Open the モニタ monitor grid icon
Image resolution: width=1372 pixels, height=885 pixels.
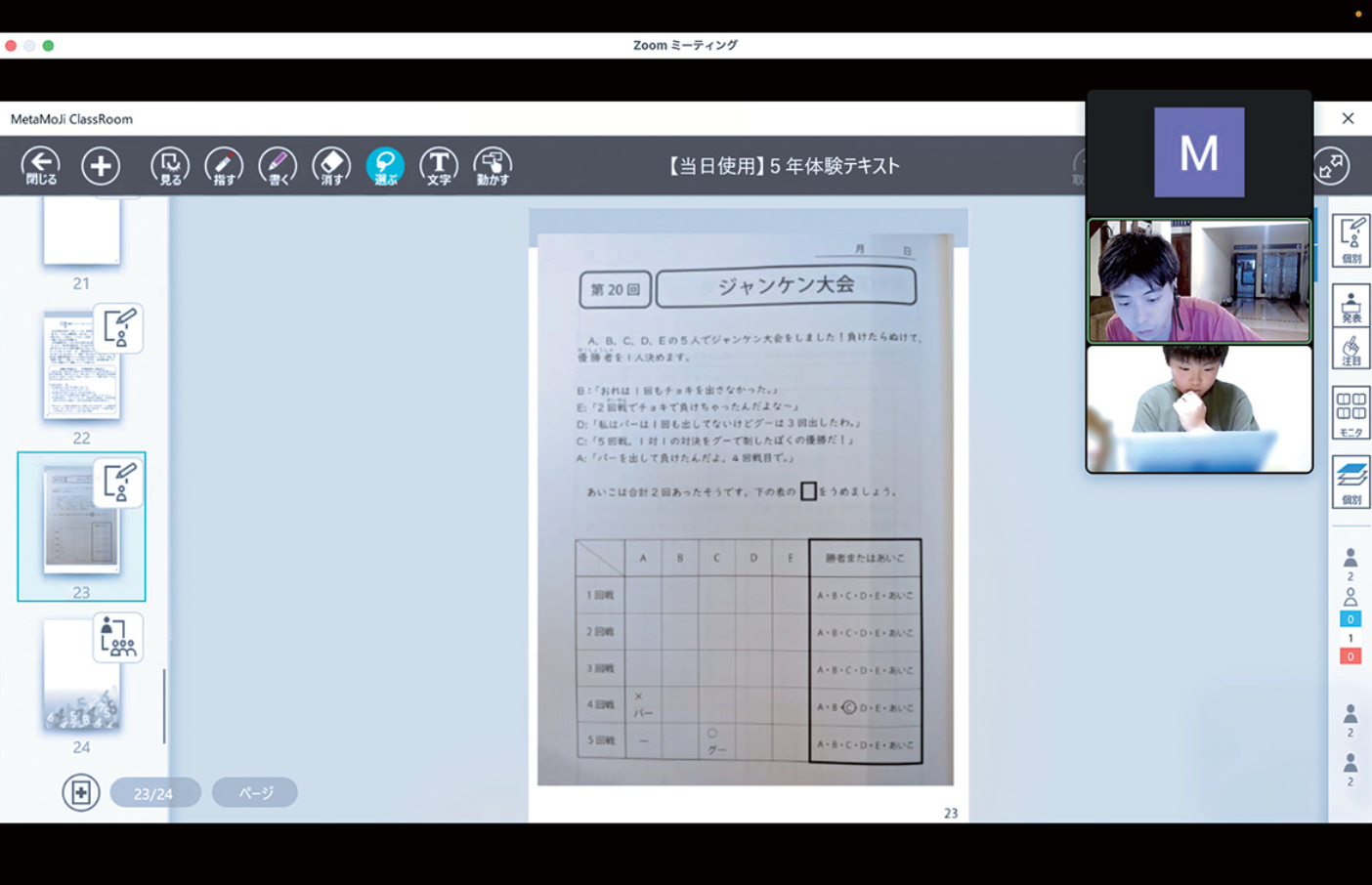1351,413
